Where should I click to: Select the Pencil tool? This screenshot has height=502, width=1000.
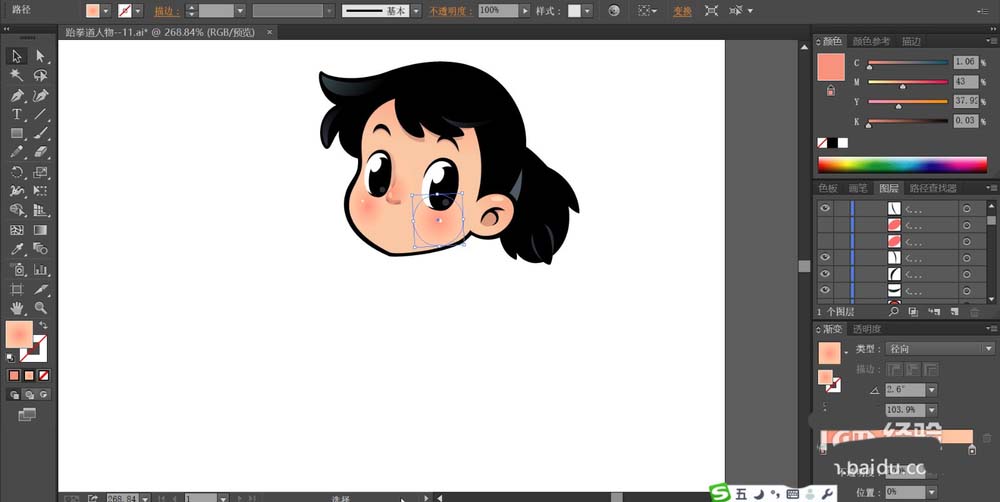pyautogui.click(x=17, y=152)
